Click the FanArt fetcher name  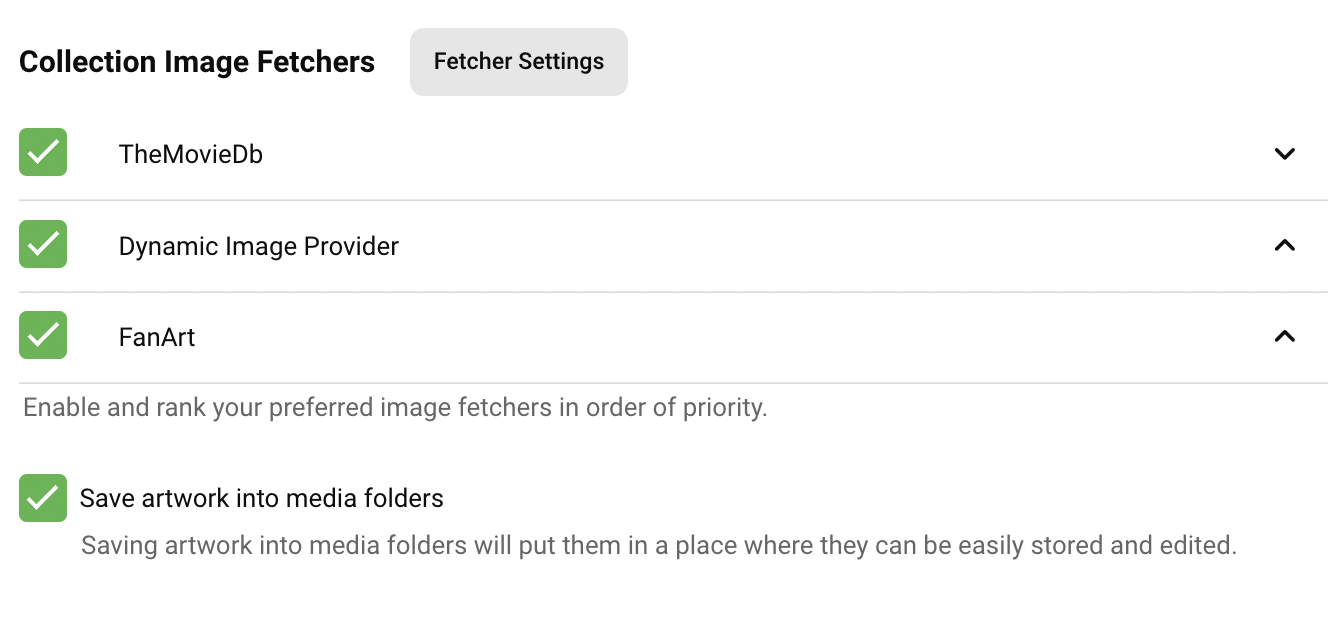(157, 337)
